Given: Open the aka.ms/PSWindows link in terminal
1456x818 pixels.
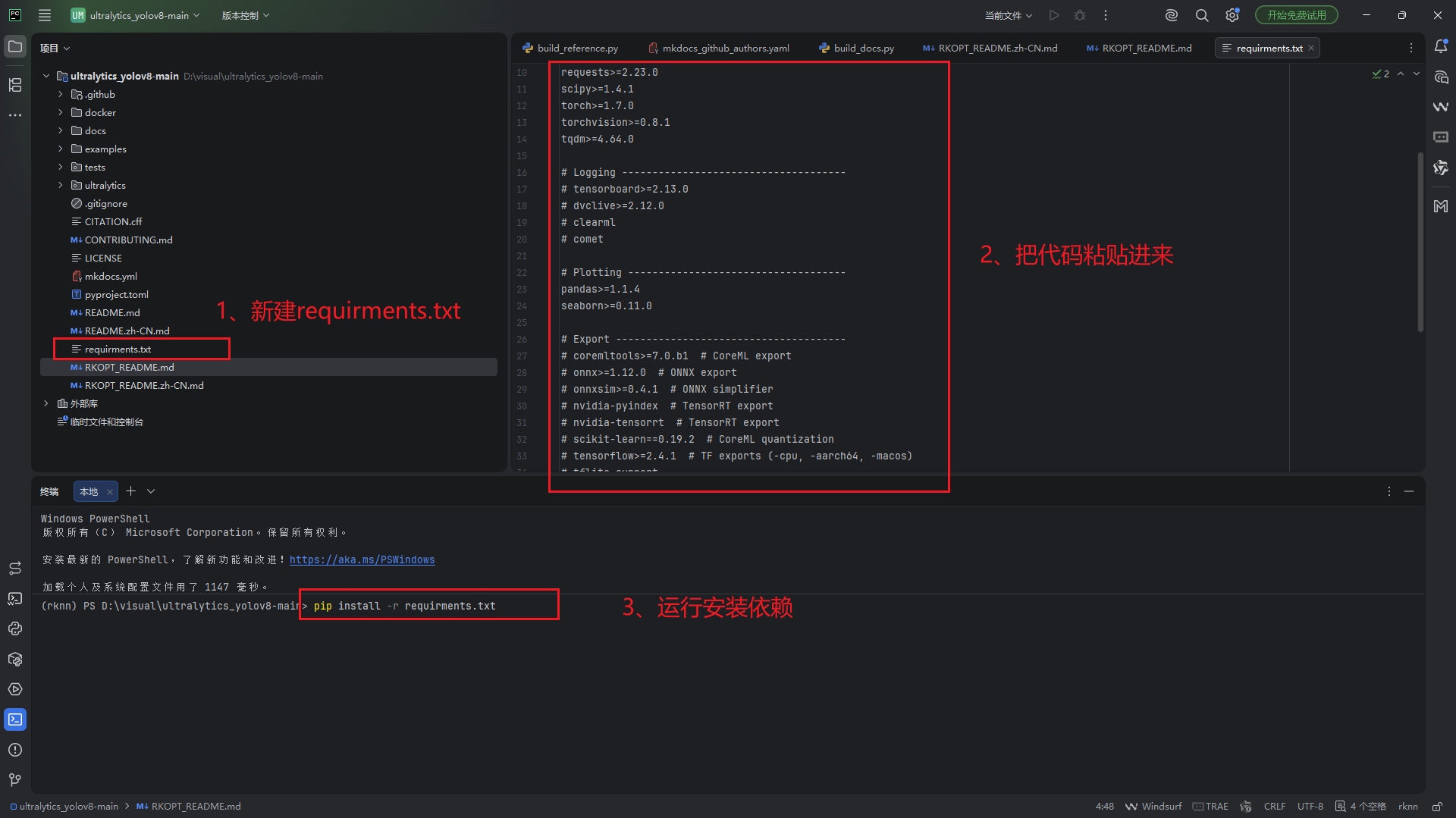Looking at the screenshot, I should [362, 560].
